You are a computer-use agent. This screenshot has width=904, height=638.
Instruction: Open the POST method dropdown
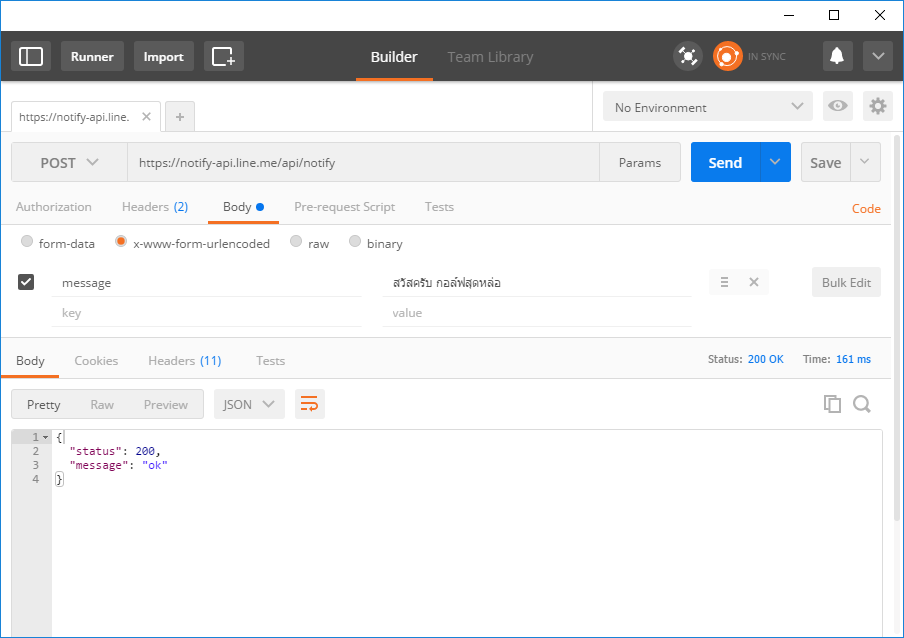pyautogui.click(x=69, y=163)
